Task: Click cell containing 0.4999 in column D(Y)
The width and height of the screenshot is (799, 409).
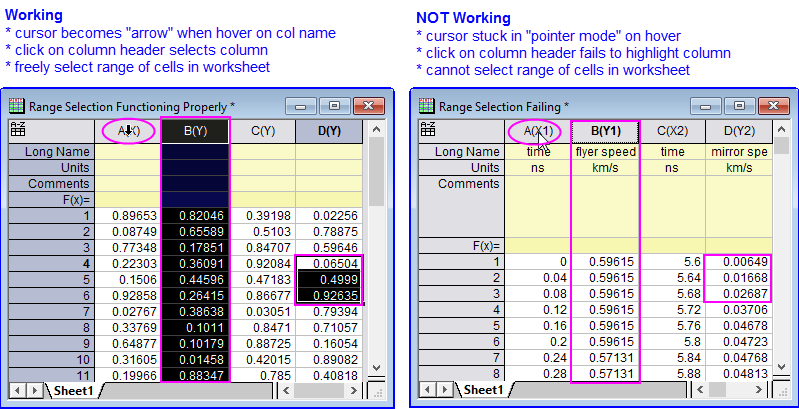Action: [x=329, y=279]
